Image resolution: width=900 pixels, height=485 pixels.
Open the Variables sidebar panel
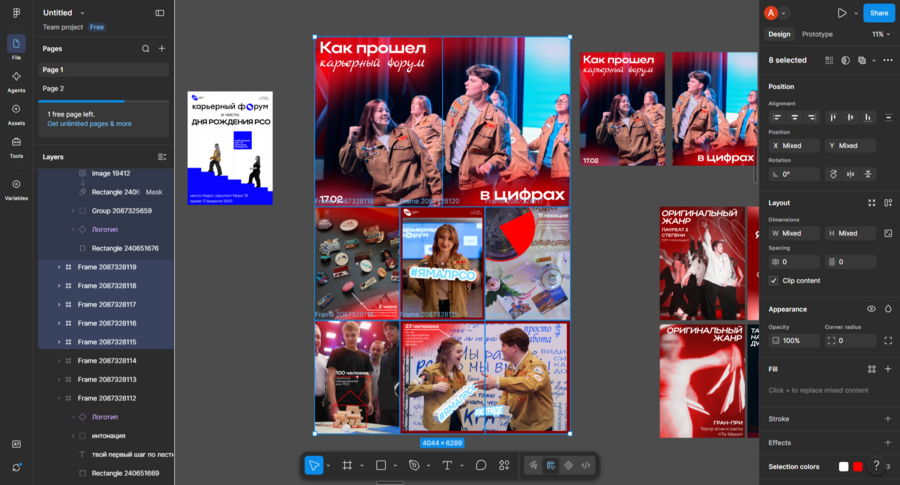pos(16,189)
